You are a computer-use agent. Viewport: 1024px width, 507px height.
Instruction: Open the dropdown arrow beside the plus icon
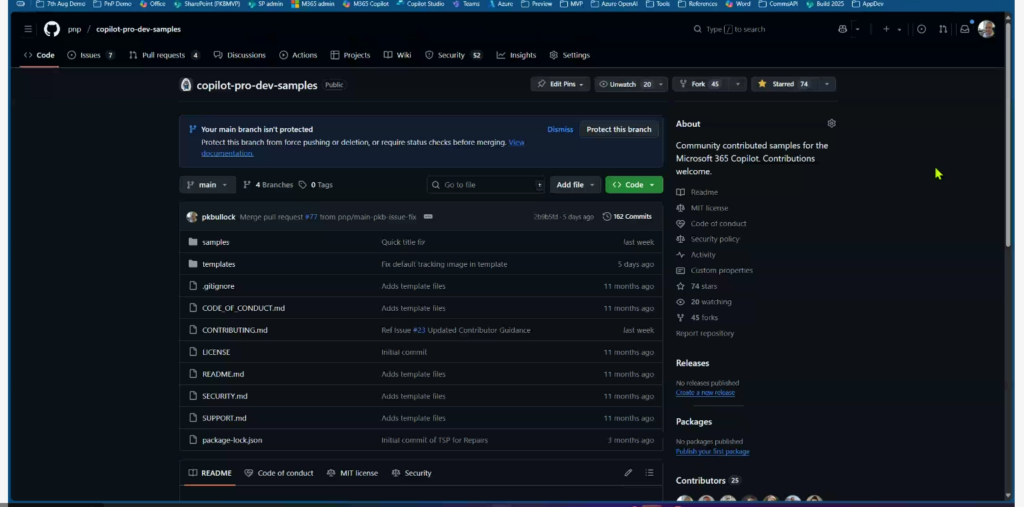coord(899,29)
